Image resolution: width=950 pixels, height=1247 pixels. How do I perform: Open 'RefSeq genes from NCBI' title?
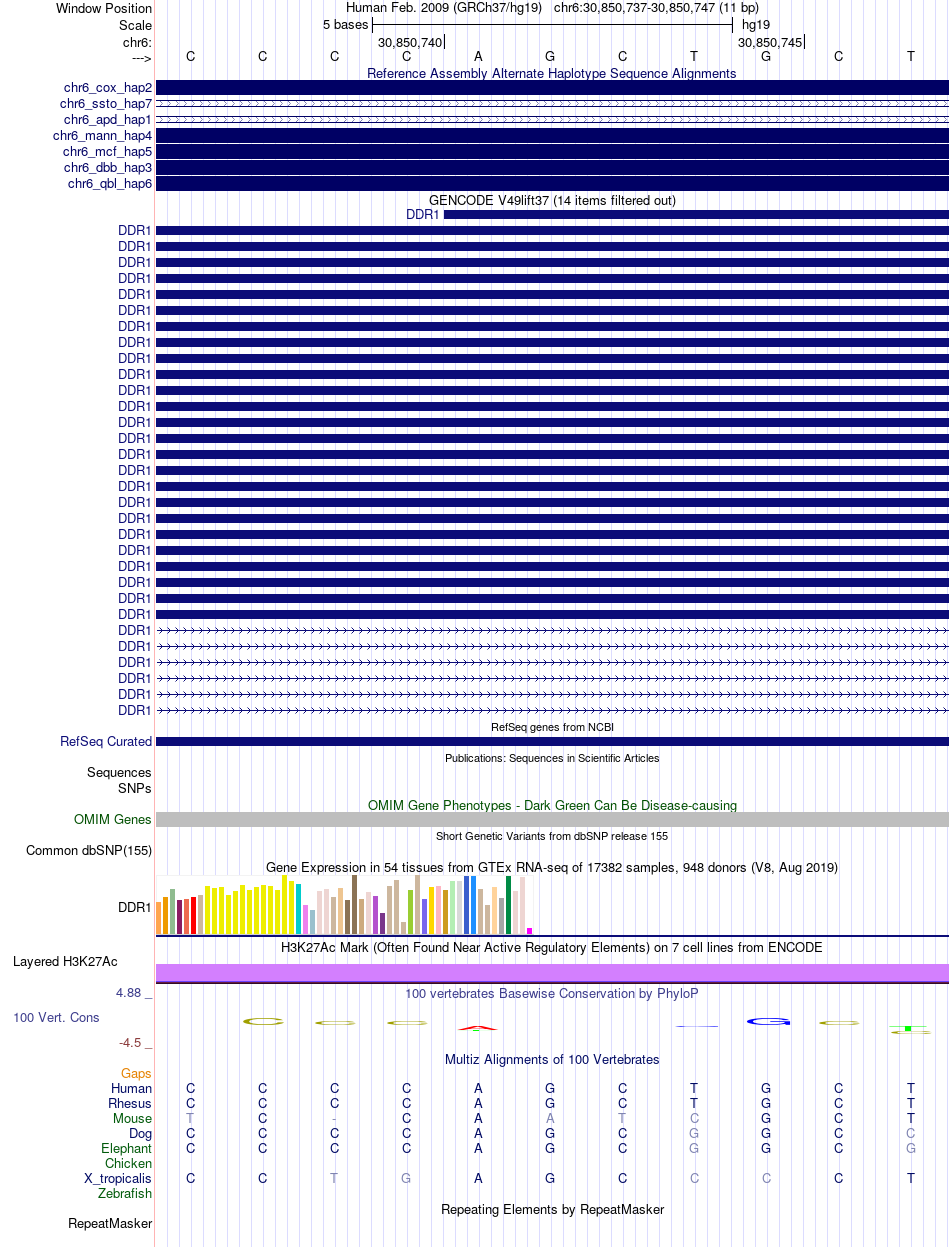pyautogui.click(x=552, y=727)
